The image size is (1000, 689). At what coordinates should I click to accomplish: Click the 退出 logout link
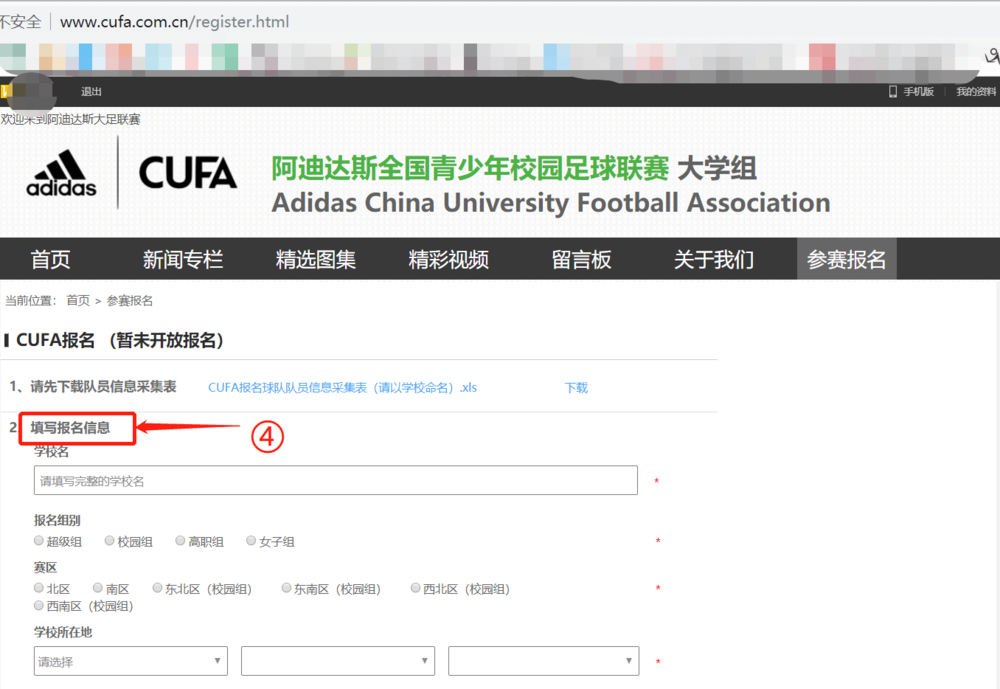[91, 92]
